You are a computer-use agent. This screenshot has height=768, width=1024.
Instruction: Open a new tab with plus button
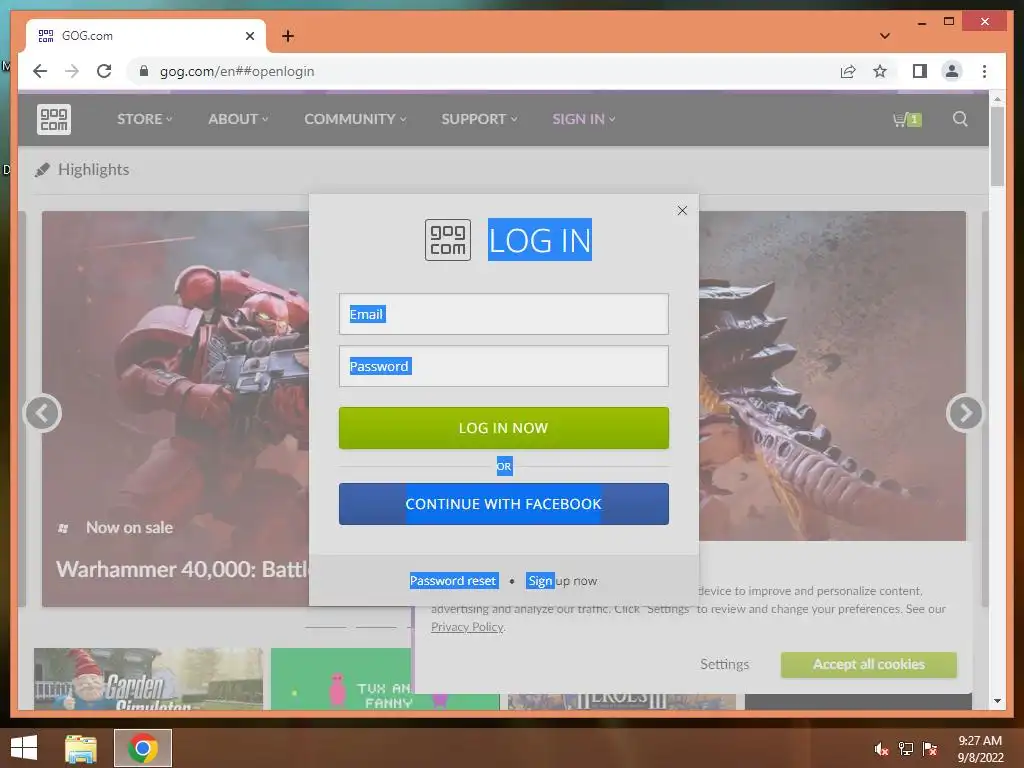point(288,36)
